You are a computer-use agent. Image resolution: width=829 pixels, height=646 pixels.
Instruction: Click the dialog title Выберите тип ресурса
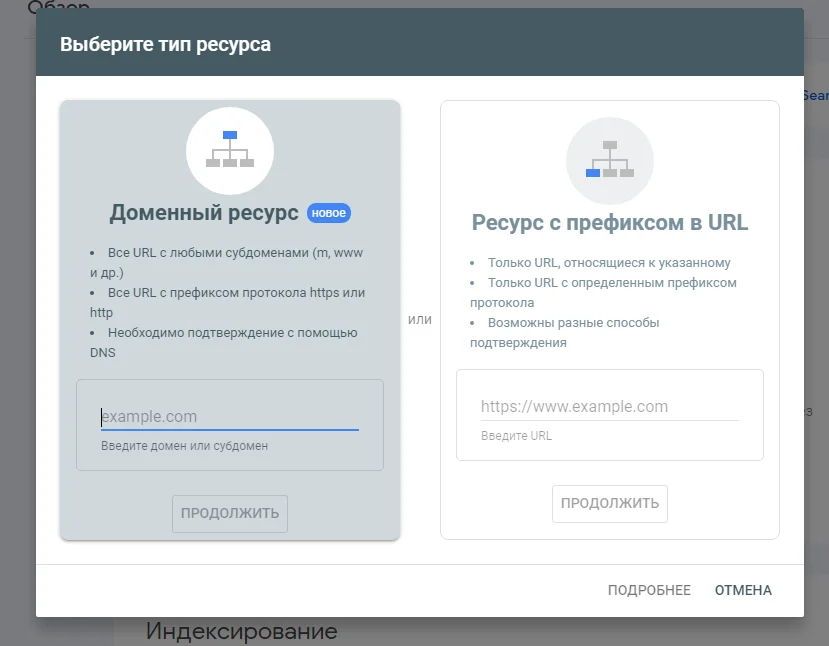[165, 43]
